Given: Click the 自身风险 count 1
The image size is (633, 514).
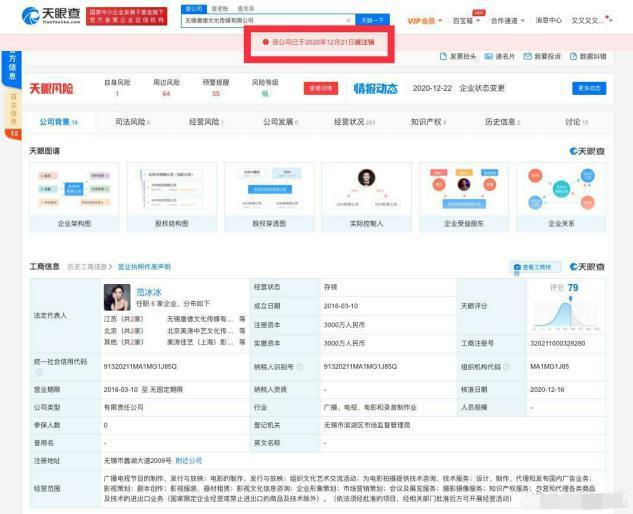Looking at the screenshot, I should [117, 94].
